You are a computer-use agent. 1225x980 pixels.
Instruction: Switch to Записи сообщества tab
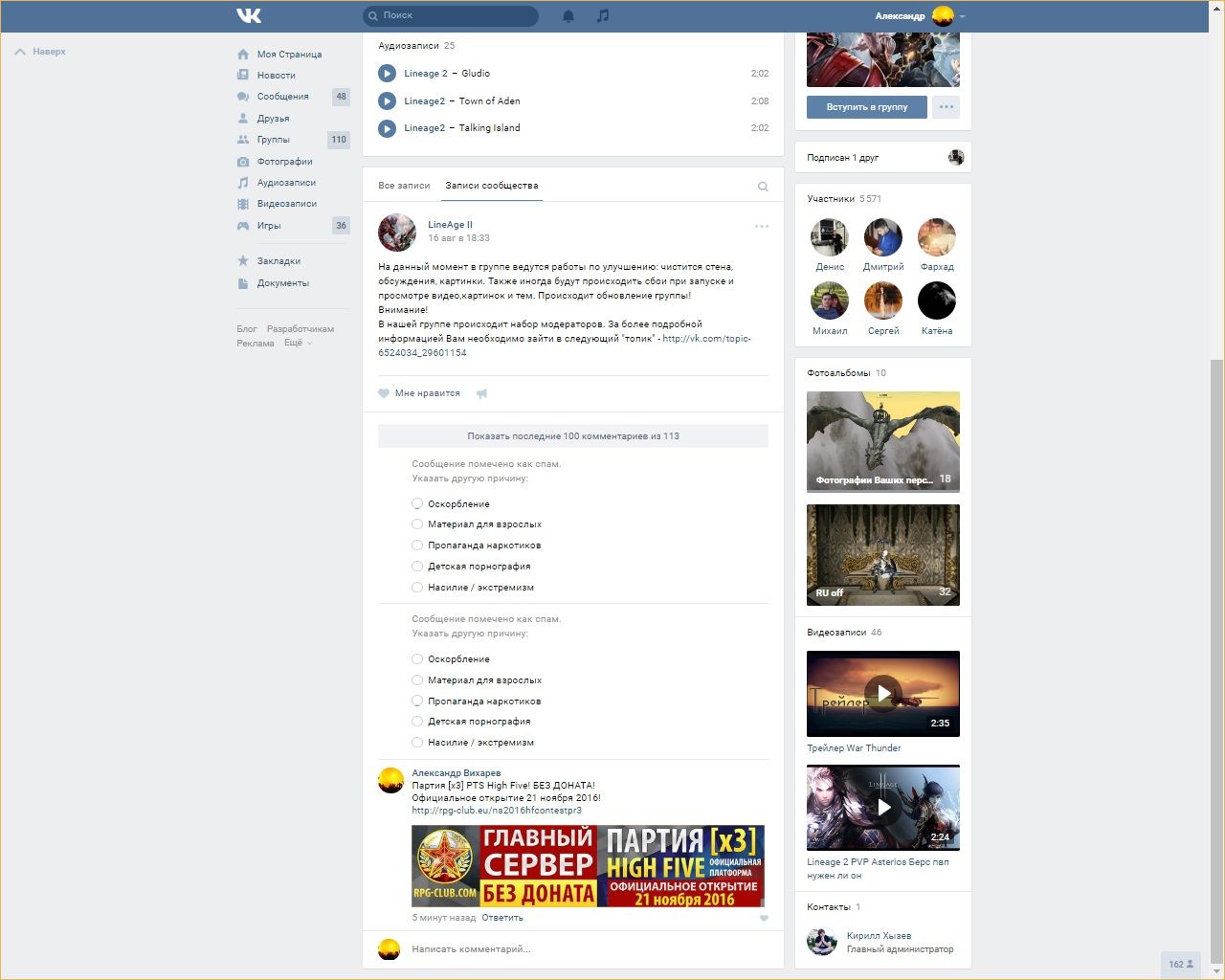[492, 186]
